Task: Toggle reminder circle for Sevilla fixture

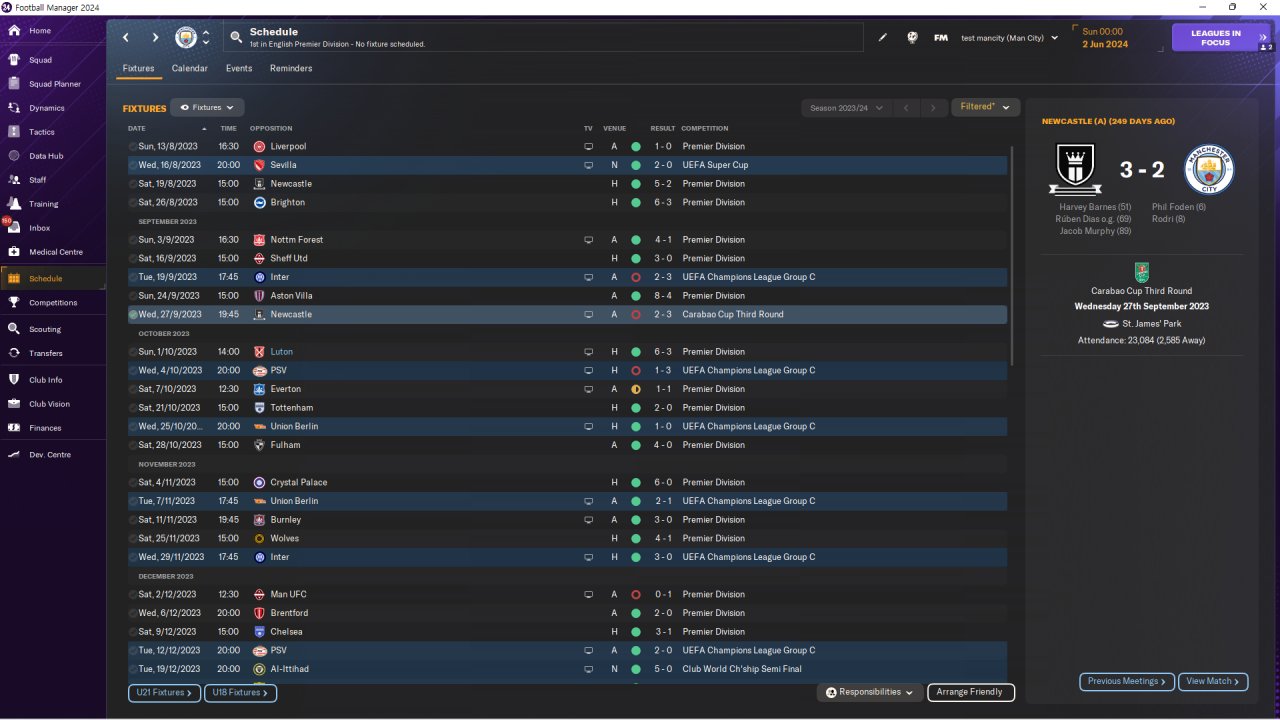Action: point(133,165)
